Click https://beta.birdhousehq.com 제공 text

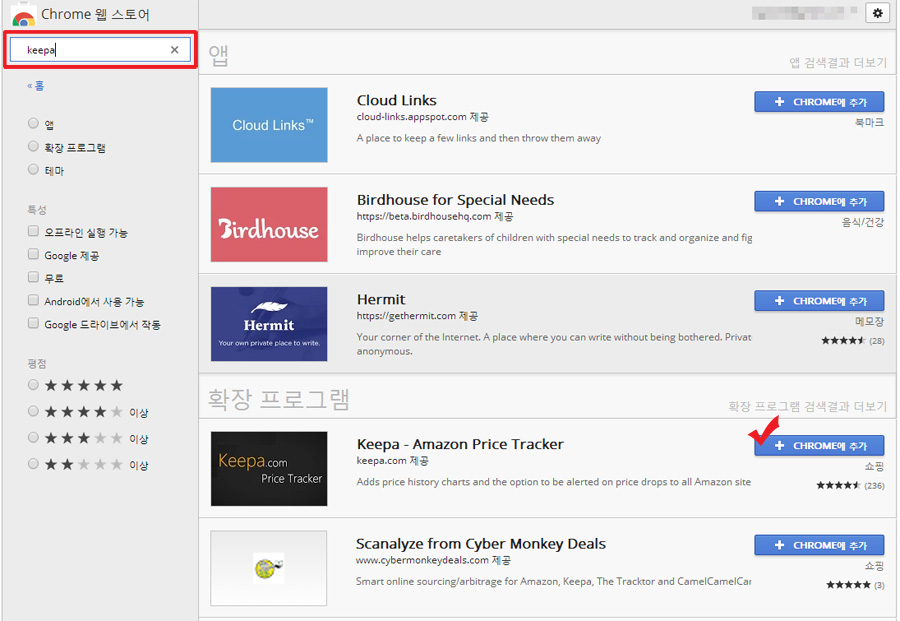coord(435,216)
